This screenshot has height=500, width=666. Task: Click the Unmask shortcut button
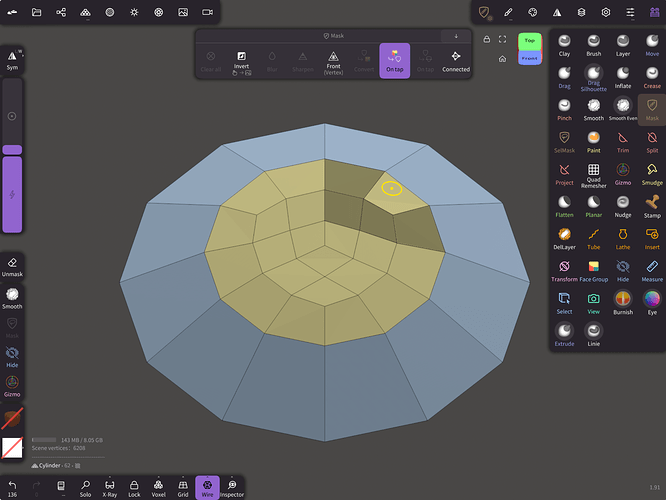pyautogui.click(x=12, y=267)
